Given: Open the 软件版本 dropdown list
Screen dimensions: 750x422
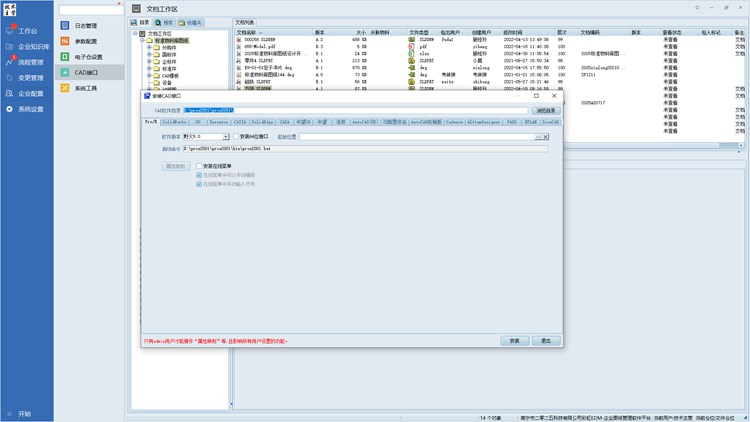Looking at the screenshot, I should tap(226, 136).
